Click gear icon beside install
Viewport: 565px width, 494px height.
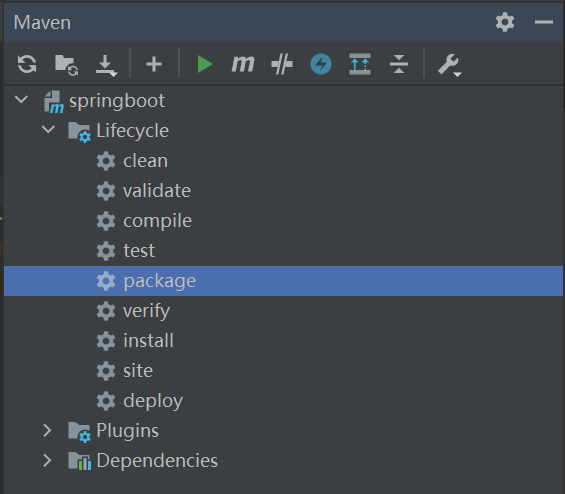click(106, 341)
